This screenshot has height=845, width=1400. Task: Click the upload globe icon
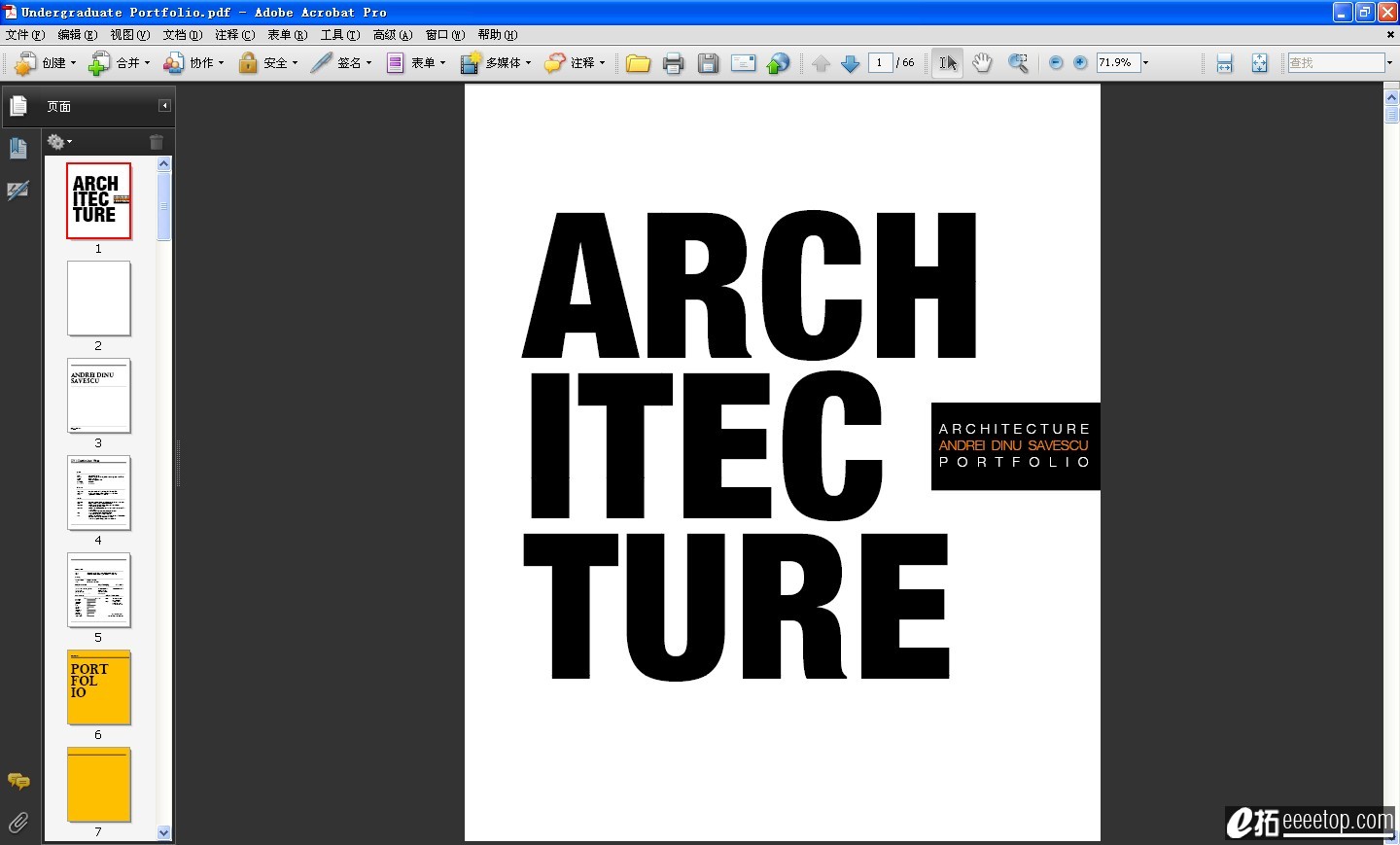click(x=778, y=63)
